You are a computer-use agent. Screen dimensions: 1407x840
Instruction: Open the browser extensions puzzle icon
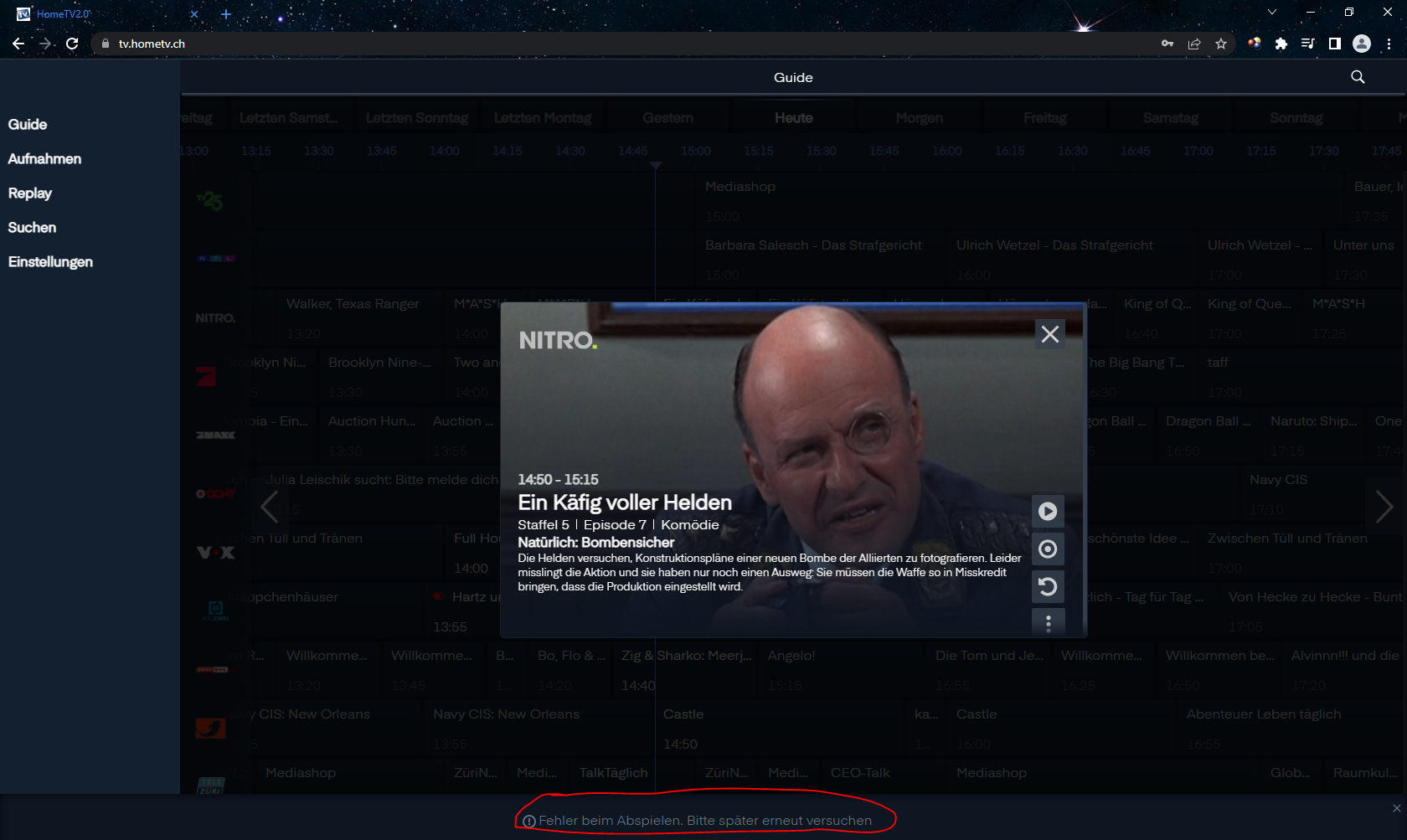(1281, 44)
